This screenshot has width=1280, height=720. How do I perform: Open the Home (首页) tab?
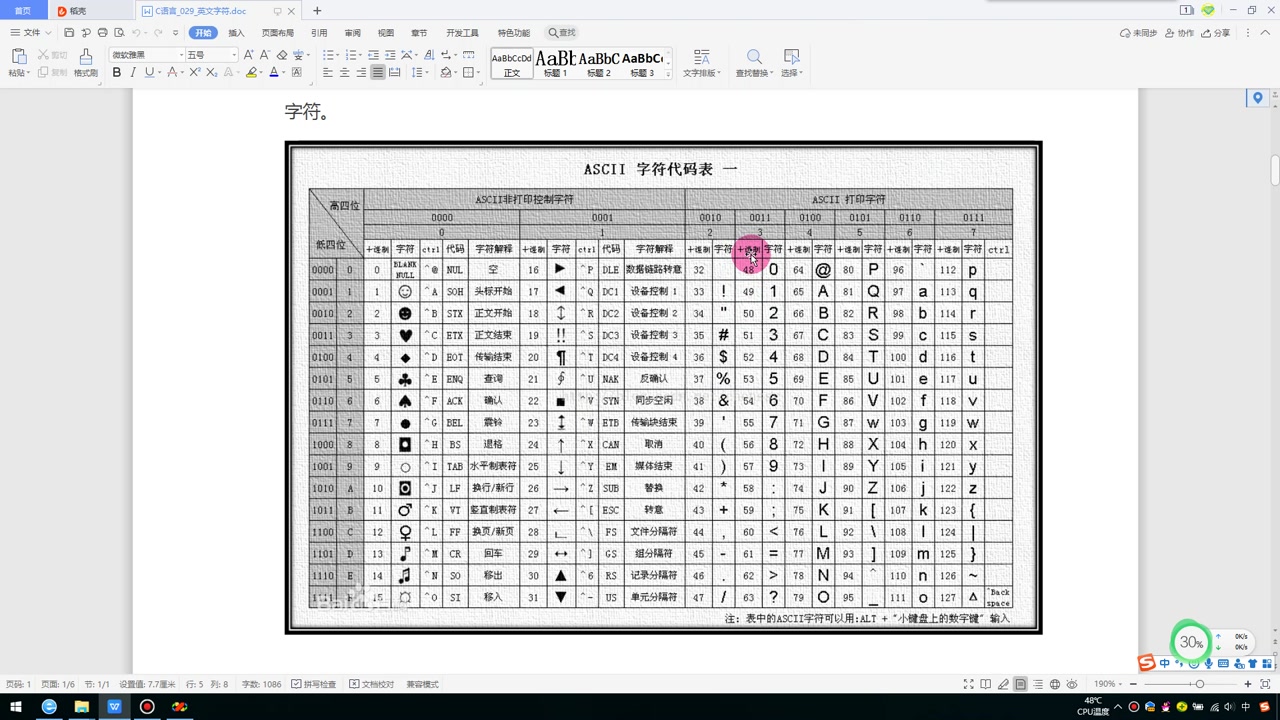click(23, 11)
